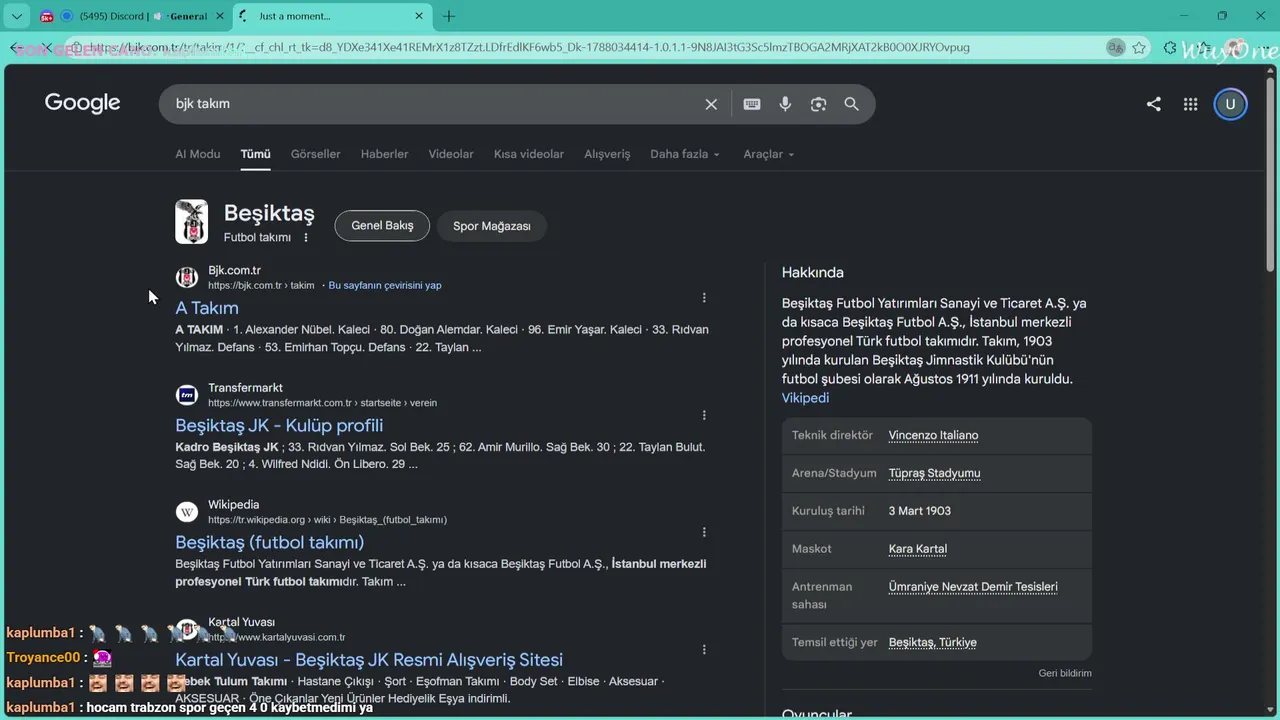Click the Kara Kartal mascot link
This screenshot has width=1280, height=720.
(x=918, y=549)
